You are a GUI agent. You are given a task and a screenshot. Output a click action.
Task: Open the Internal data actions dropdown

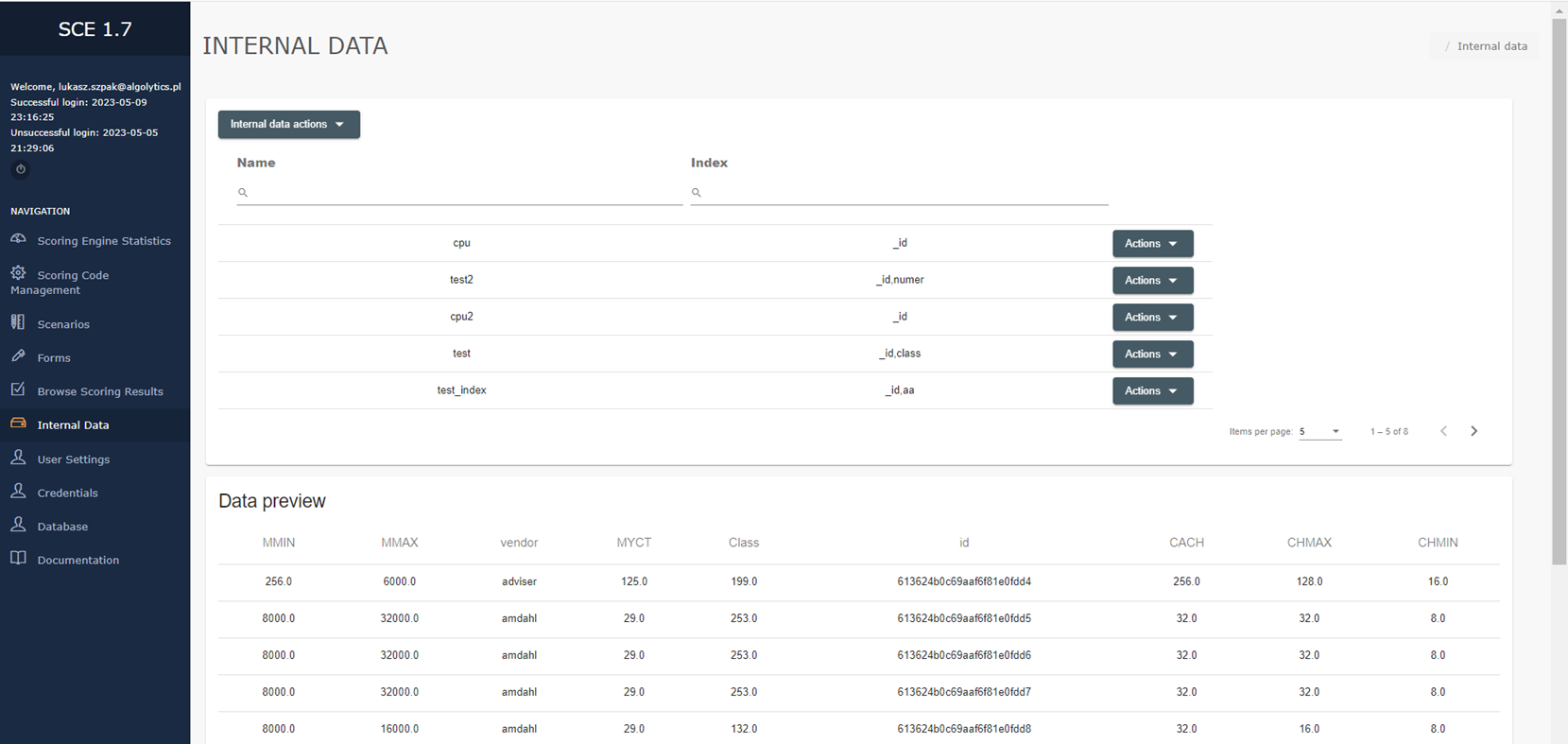(288, 125)
